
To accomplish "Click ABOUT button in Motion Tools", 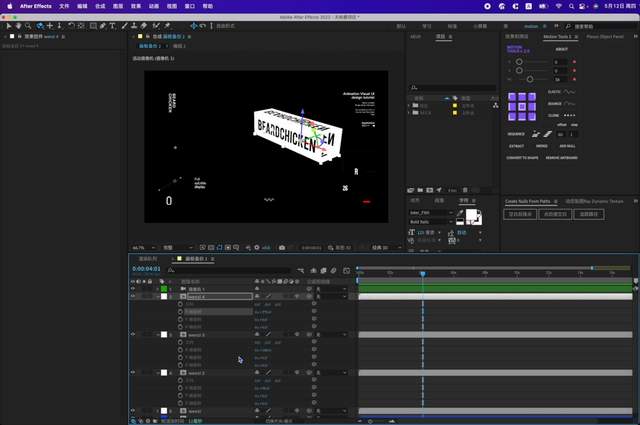I will 562,49.
